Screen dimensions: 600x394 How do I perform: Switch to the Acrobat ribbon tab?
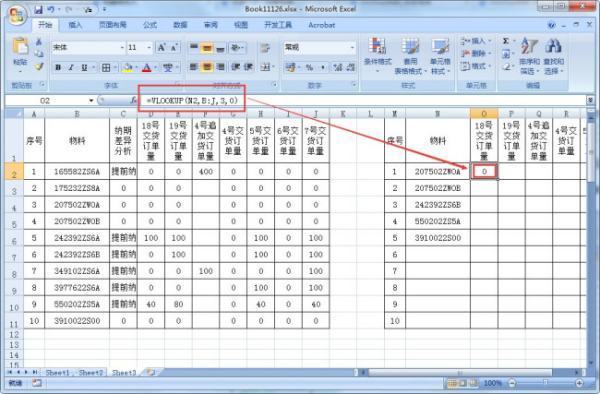[x=321, y=25]
